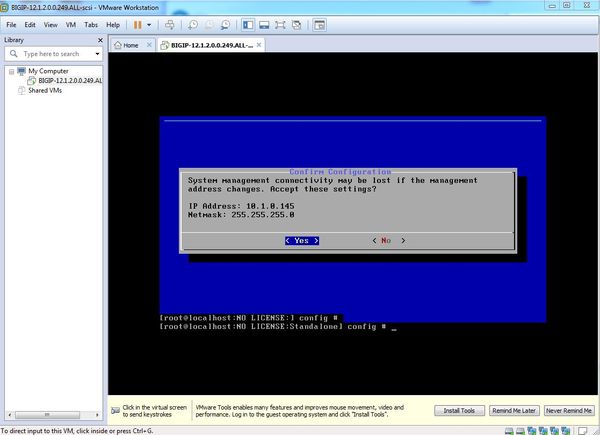Select Shared VMs in the library
Viewport: 600px width, 435px height.
pos(45,91)
